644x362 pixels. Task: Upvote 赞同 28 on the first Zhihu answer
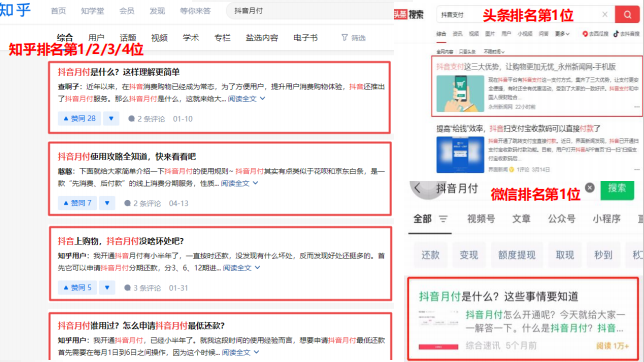(x=79, y=119)
